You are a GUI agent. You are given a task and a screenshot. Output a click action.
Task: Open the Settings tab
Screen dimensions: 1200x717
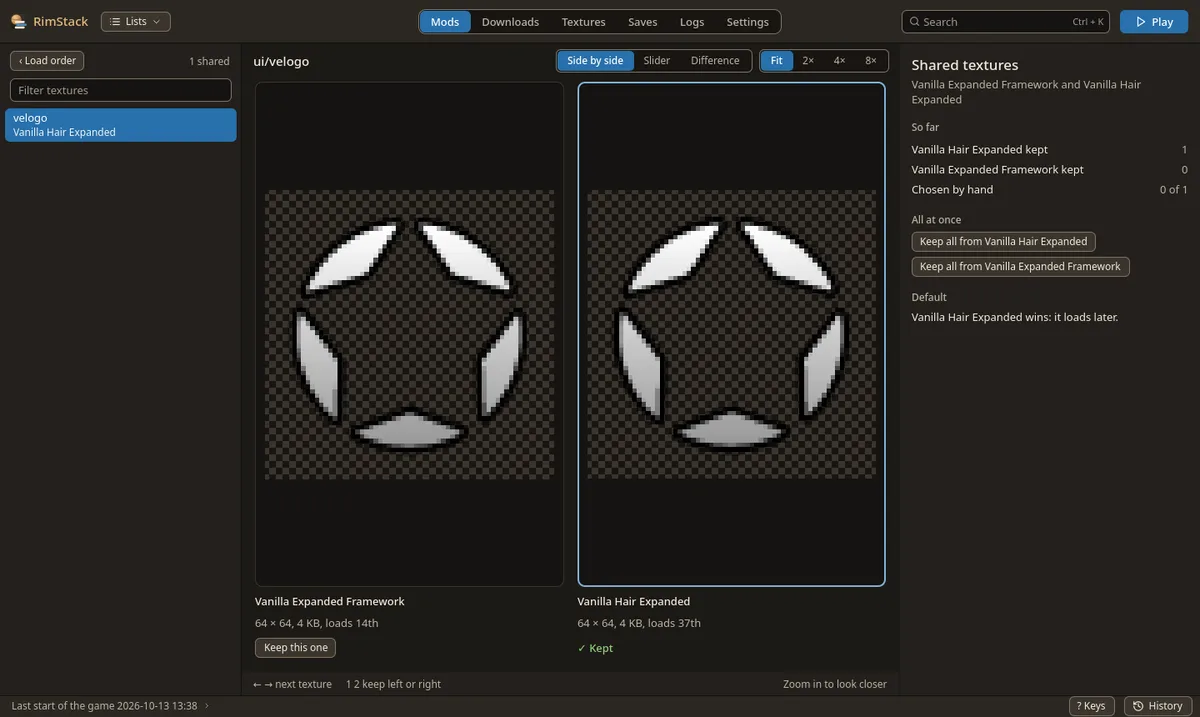(x=748, y=21)
